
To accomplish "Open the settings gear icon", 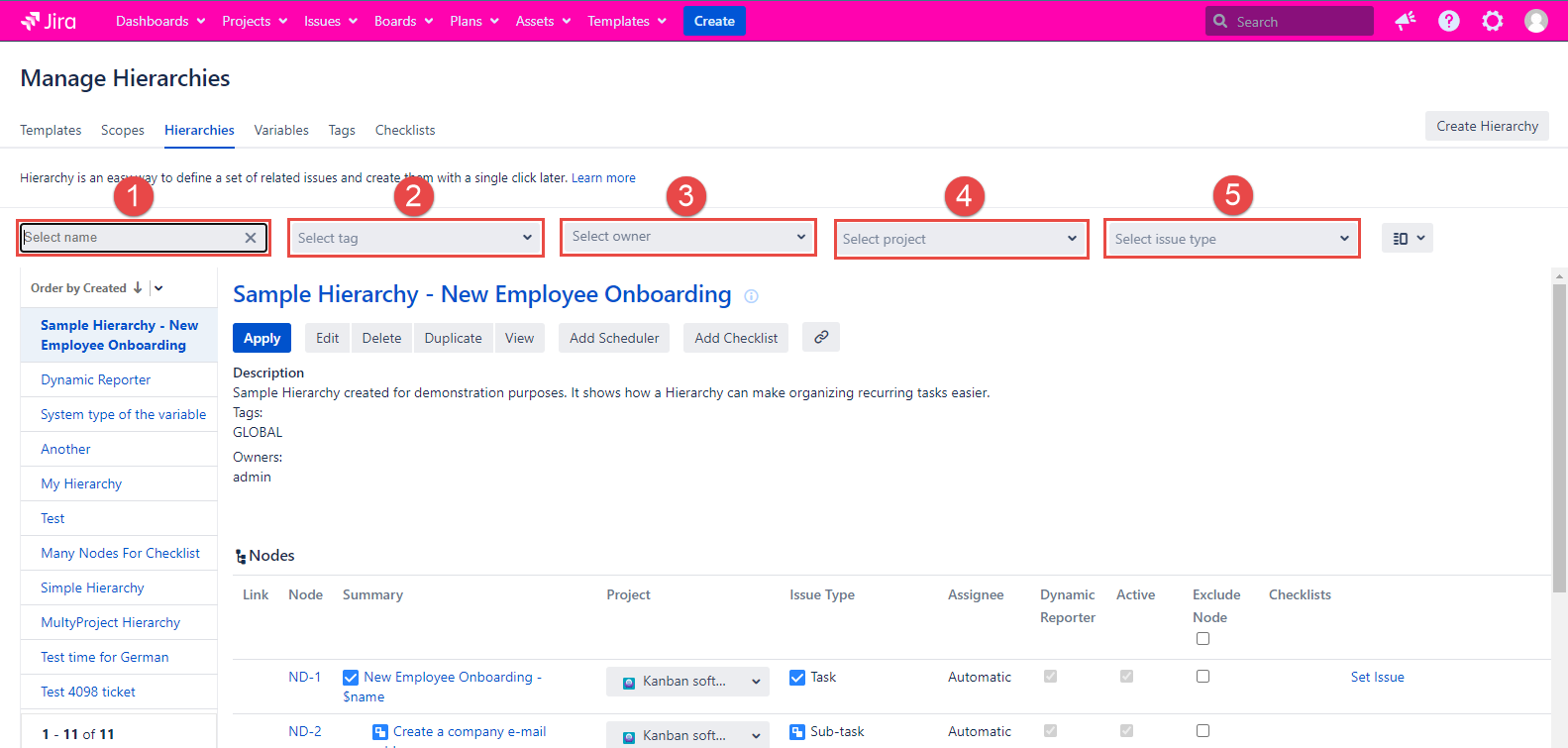I will click(1492, 21).
